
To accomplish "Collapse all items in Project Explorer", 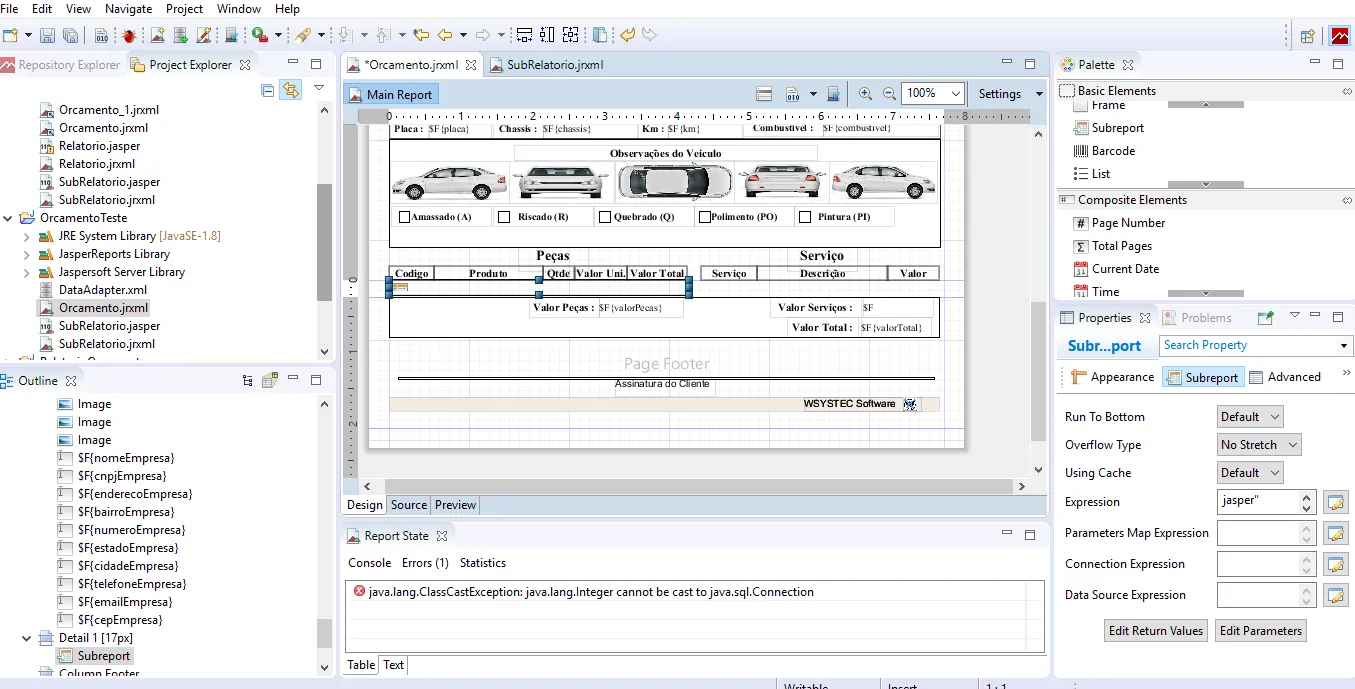I will pyautogui.click(x=267, y=90).
